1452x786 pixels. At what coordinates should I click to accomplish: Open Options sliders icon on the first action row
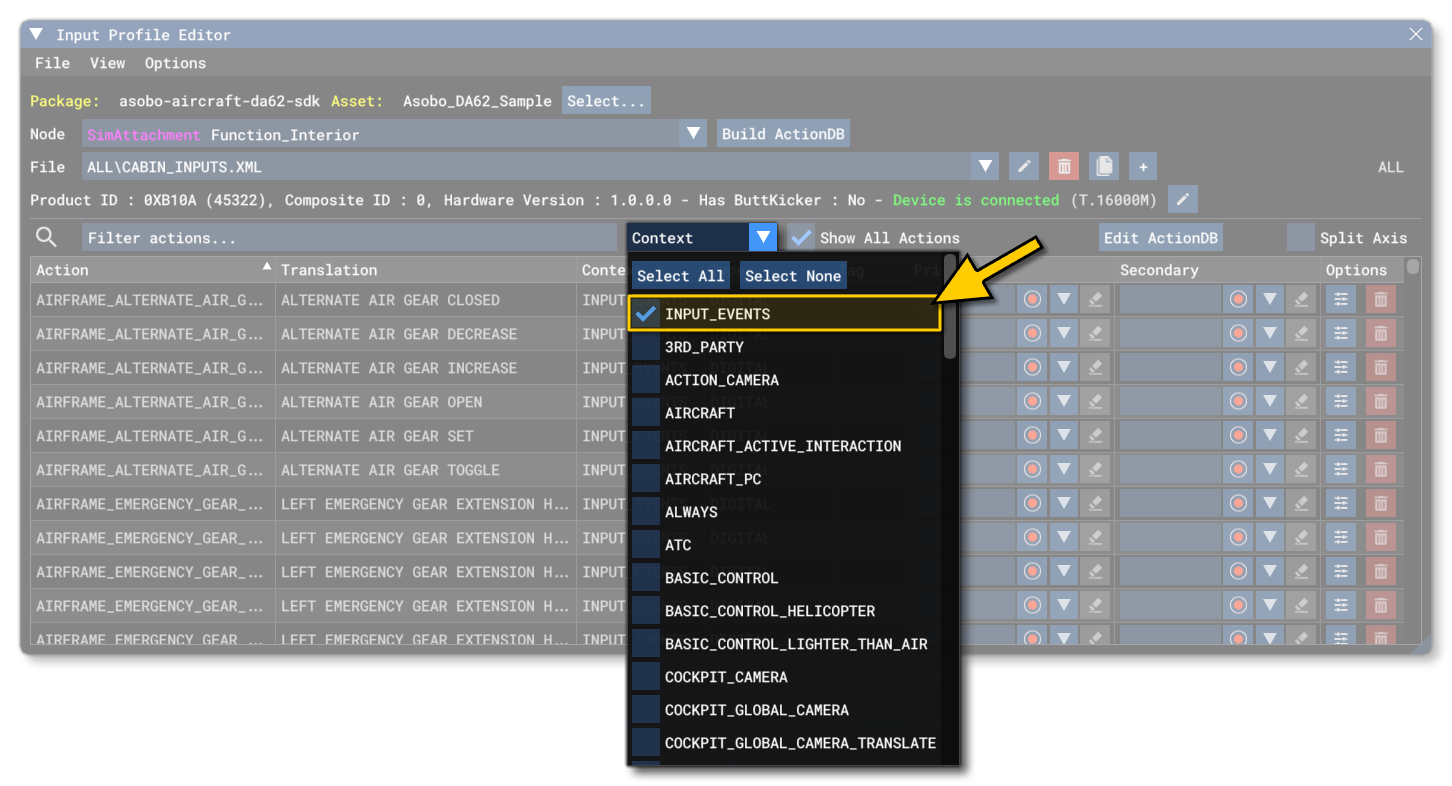point(1340,298)
